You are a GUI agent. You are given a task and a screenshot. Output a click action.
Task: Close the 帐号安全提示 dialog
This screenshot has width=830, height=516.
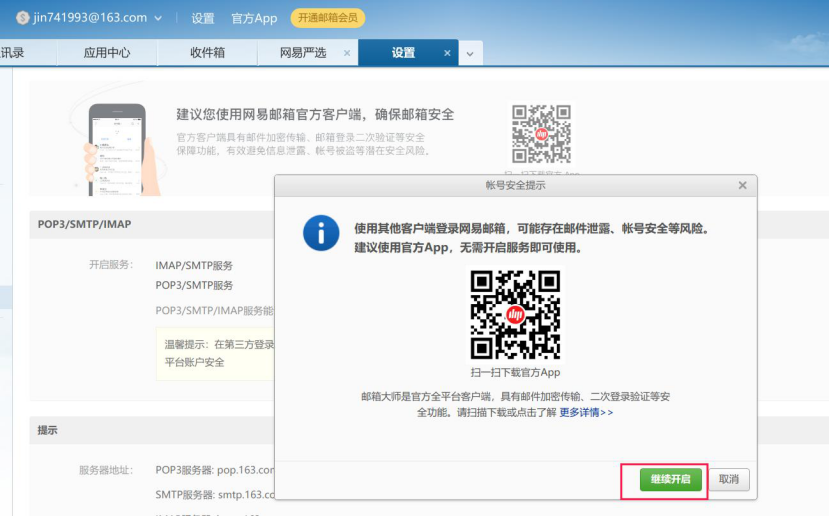[x=742, y=185]
